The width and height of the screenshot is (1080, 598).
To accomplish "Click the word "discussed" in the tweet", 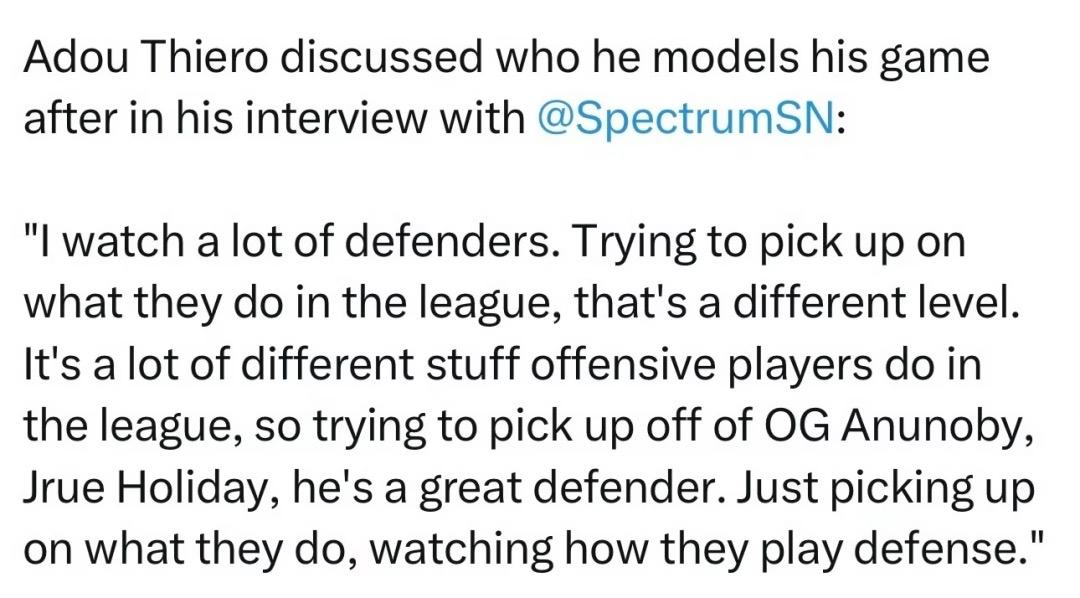I will tap(382, 57).
